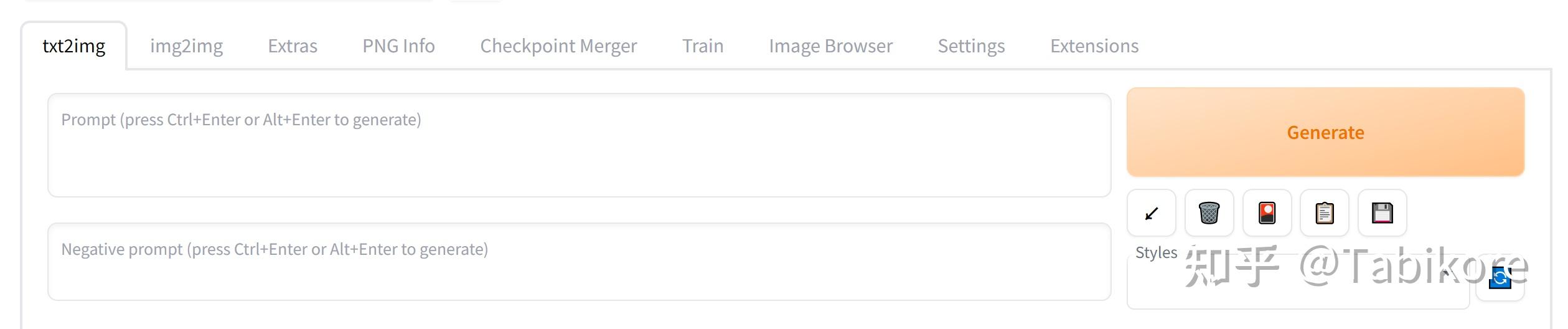The height and width of the screenshot is (329, 1568).
Task: Open the Checkpoint Merger tab
Action: pos(558,46)
